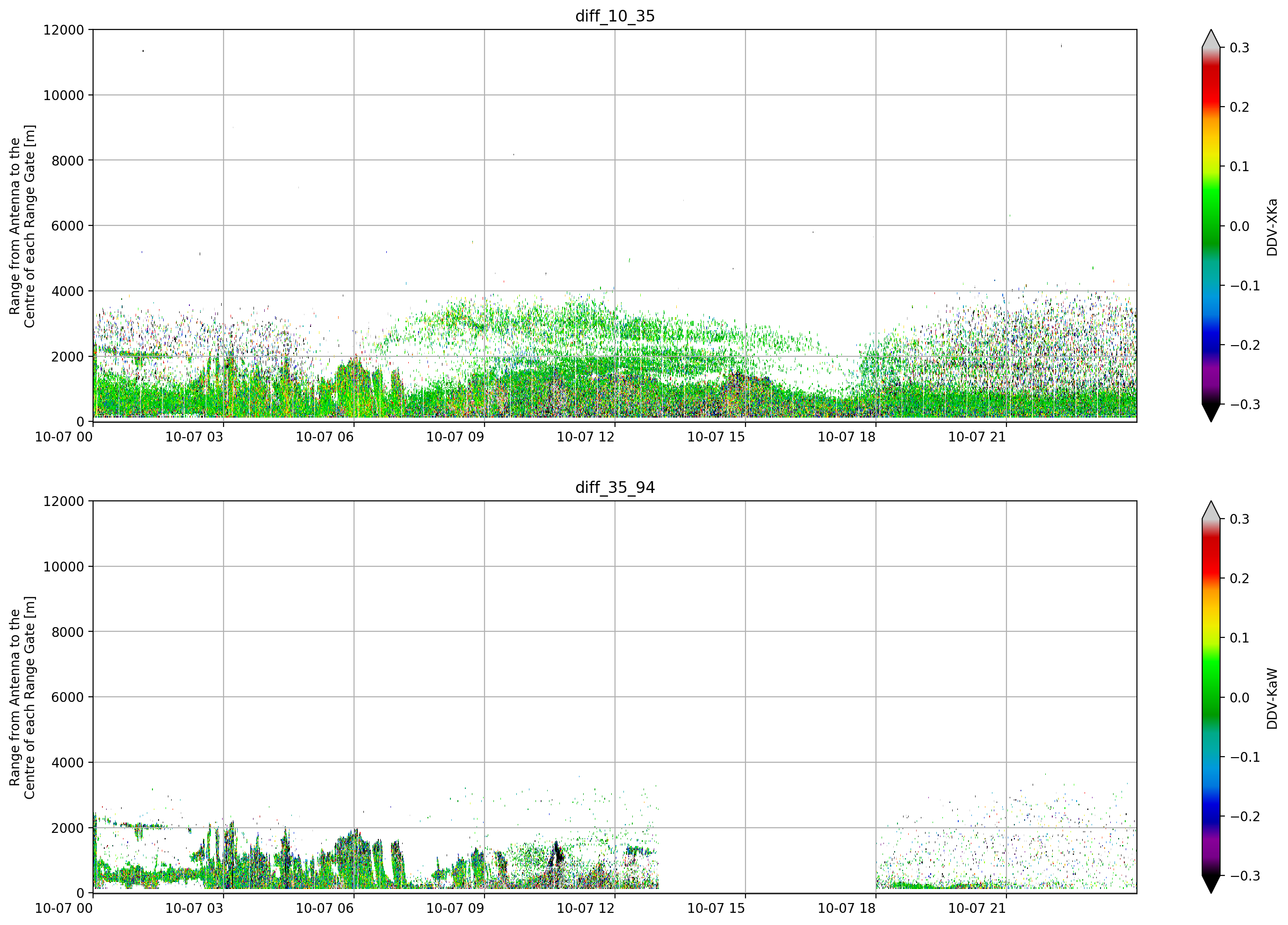The width and height of the screenshot is (1288, 925).
Task: Click the black lower extend arrow of DDV-XKa colorbar
Action: (1211, 413)
